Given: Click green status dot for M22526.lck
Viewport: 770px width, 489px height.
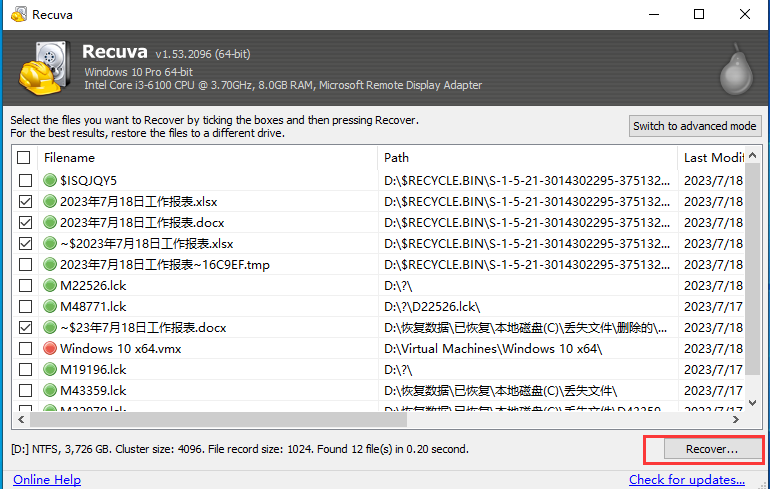Looking at the screenshot, I should pos(50,285).
